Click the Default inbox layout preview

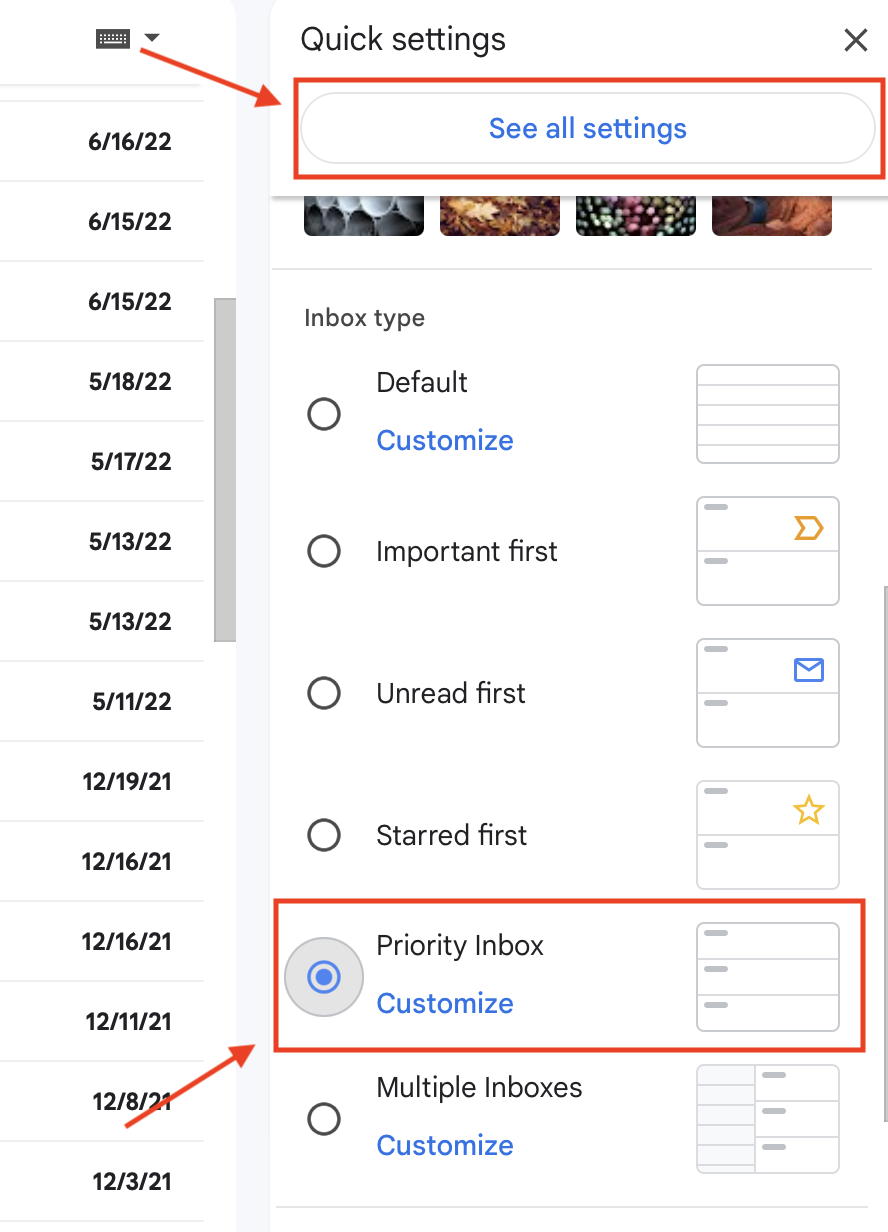[767, 414]
